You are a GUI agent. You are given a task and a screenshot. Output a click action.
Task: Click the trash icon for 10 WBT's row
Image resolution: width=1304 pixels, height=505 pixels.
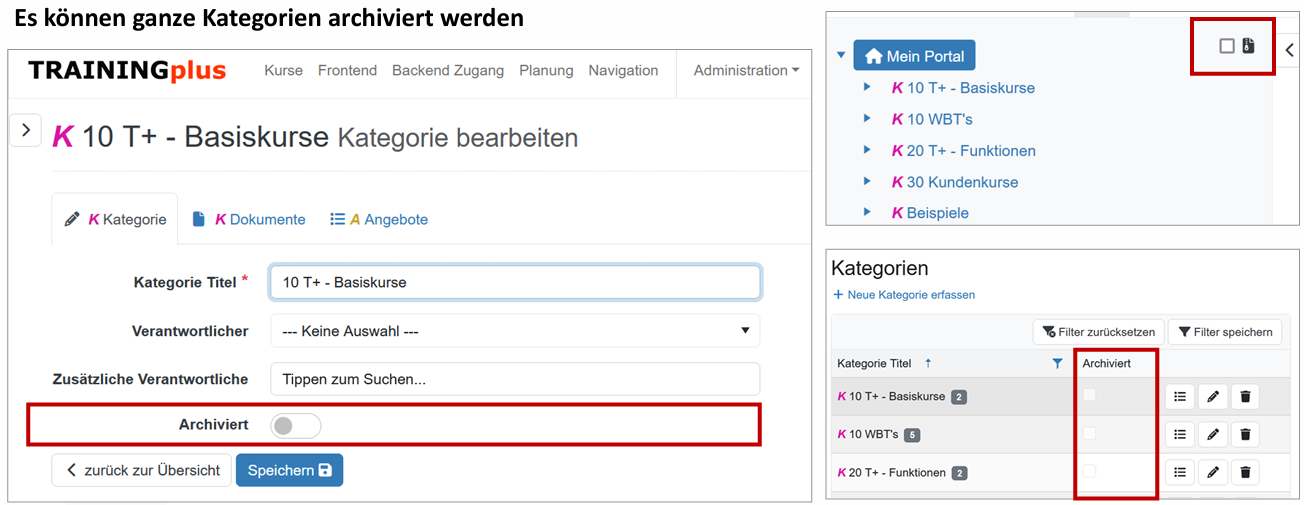click(1245, 435)
